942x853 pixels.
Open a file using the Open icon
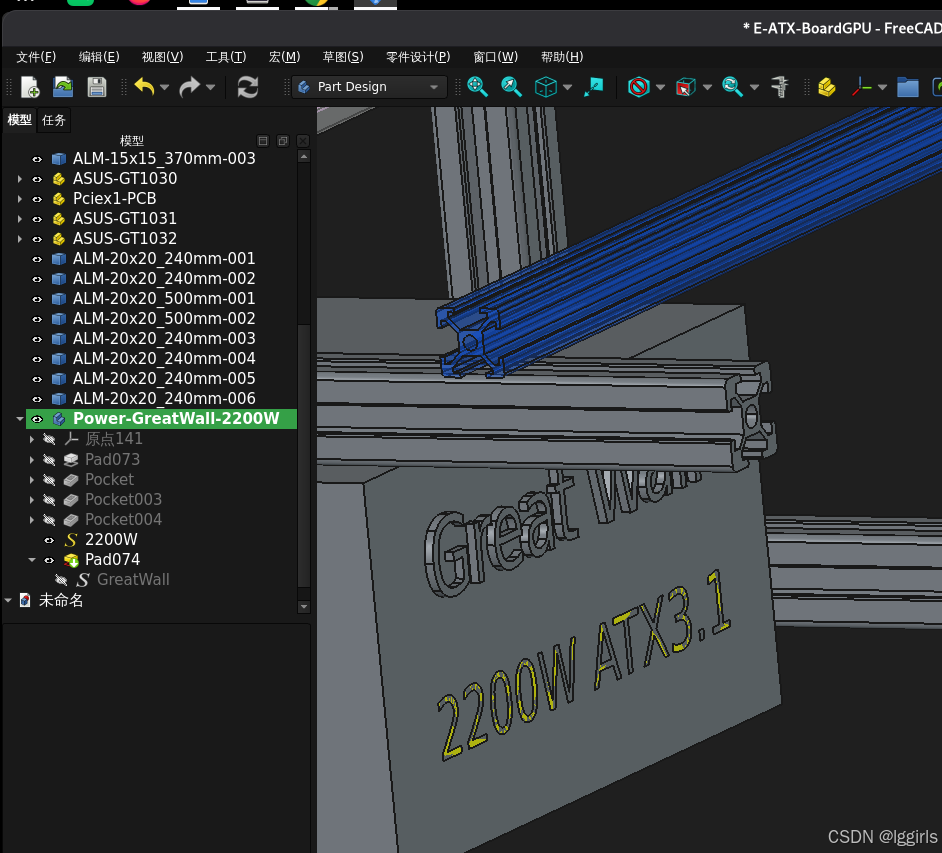[62, 87]
